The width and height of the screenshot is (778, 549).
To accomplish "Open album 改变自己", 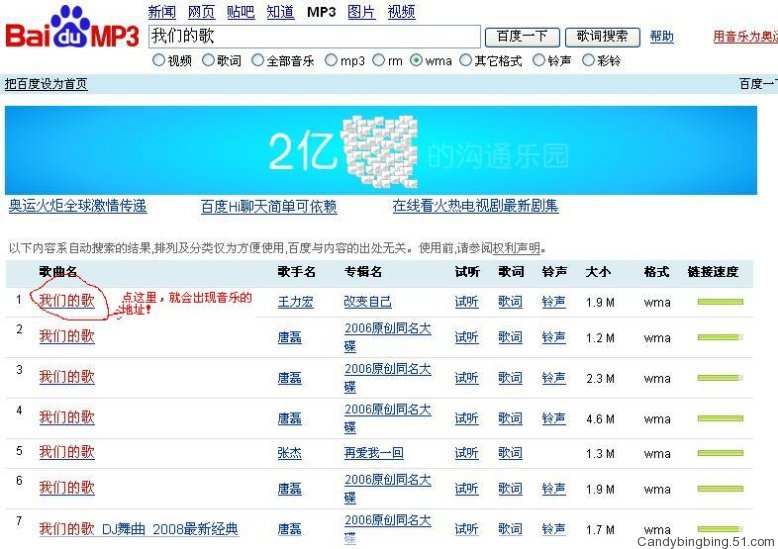I will [368, 302].
